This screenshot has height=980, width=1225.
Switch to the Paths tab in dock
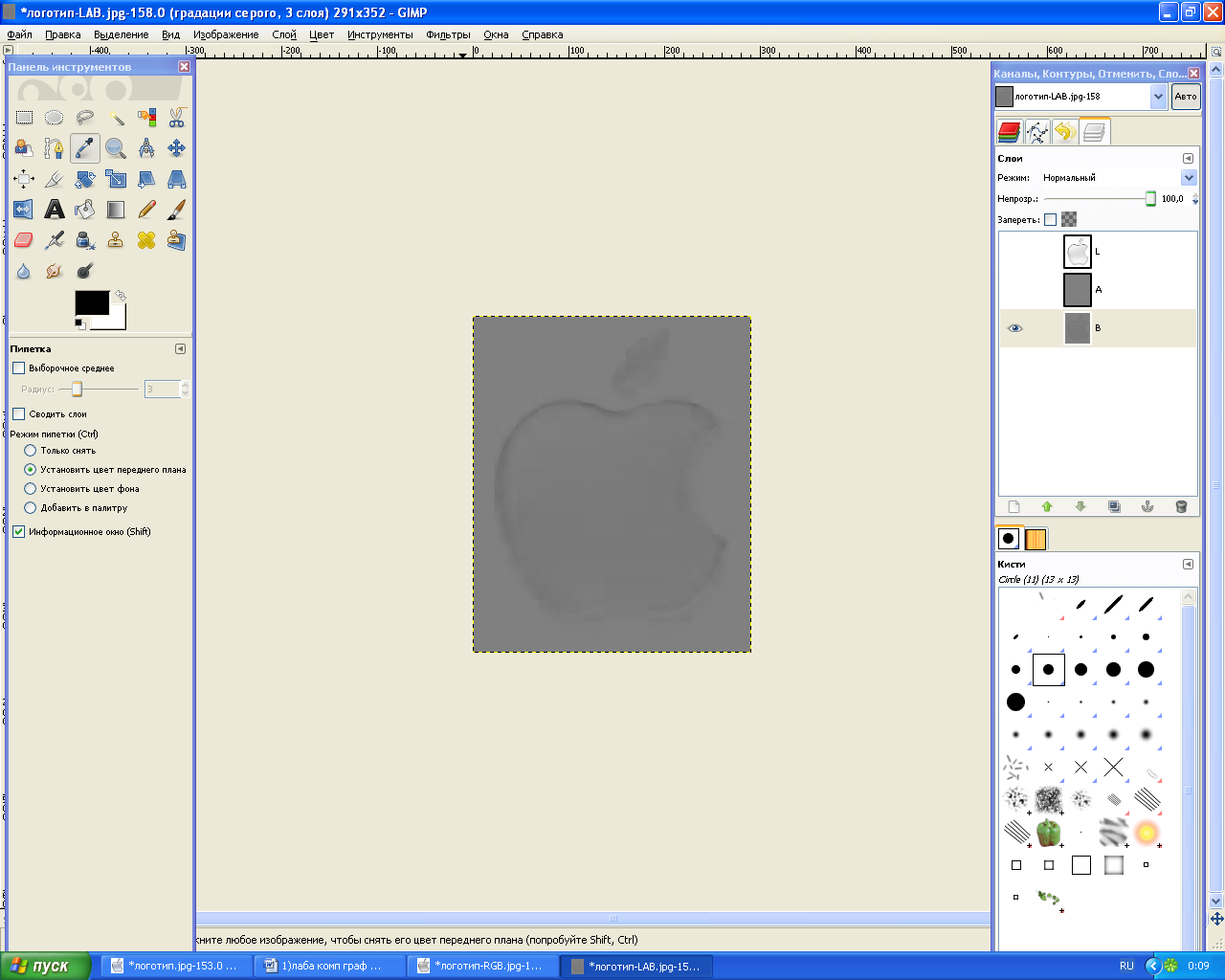point(1037,132)
